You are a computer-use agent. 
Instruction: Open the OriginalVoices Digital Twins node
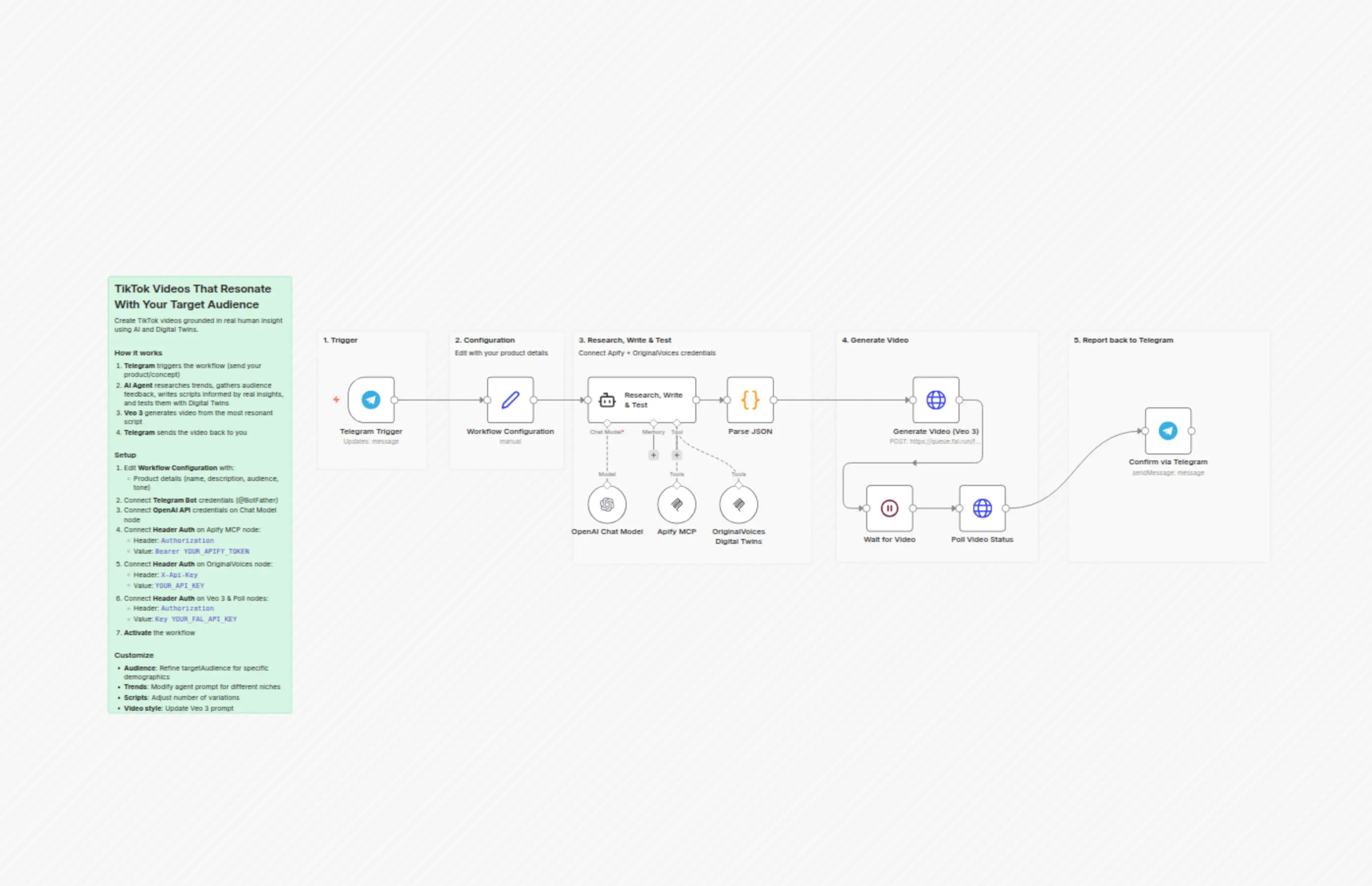click(x=739, y=505)
